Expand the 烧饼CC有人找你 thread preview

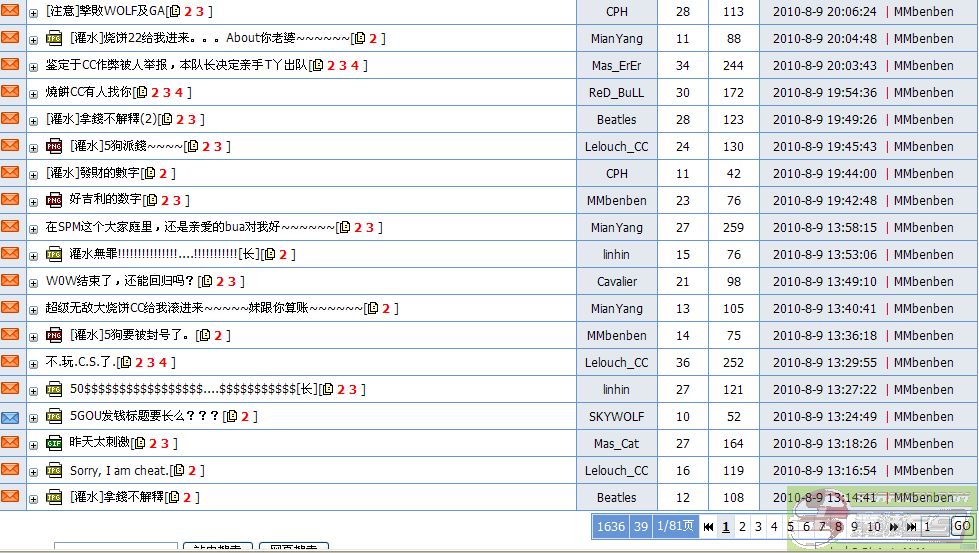pos(33,93)
